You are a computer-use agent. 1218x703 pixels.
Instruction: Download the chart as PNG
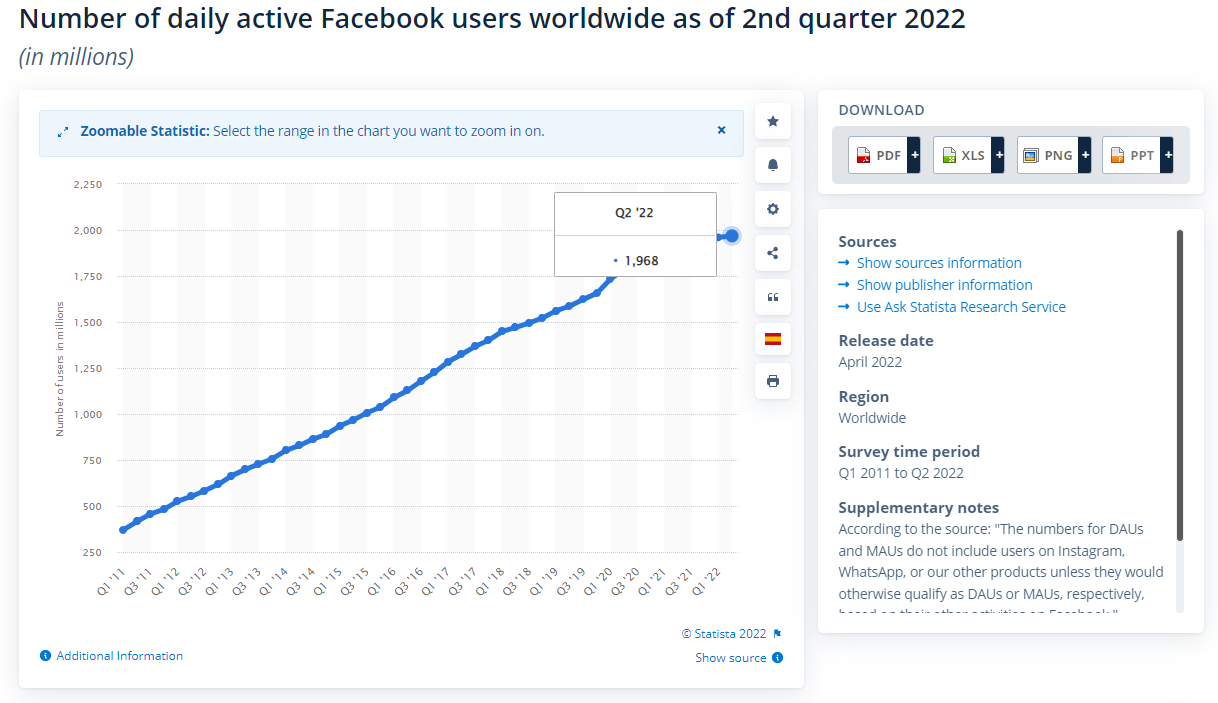1046,155
